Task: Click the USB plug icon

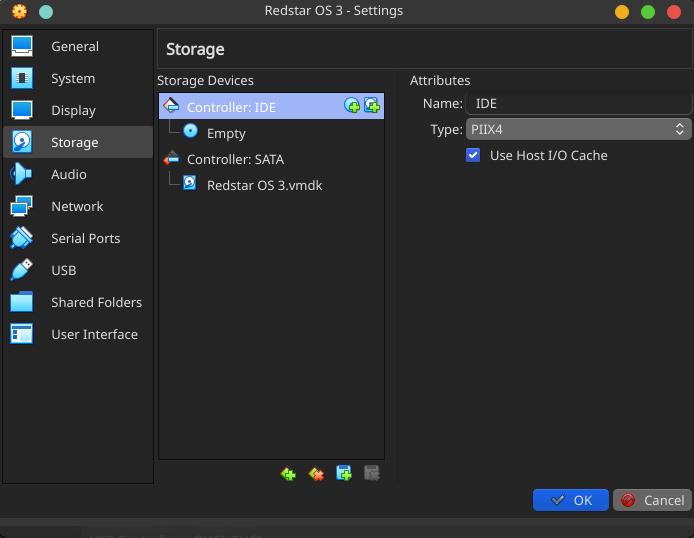Action: [22, 270]
